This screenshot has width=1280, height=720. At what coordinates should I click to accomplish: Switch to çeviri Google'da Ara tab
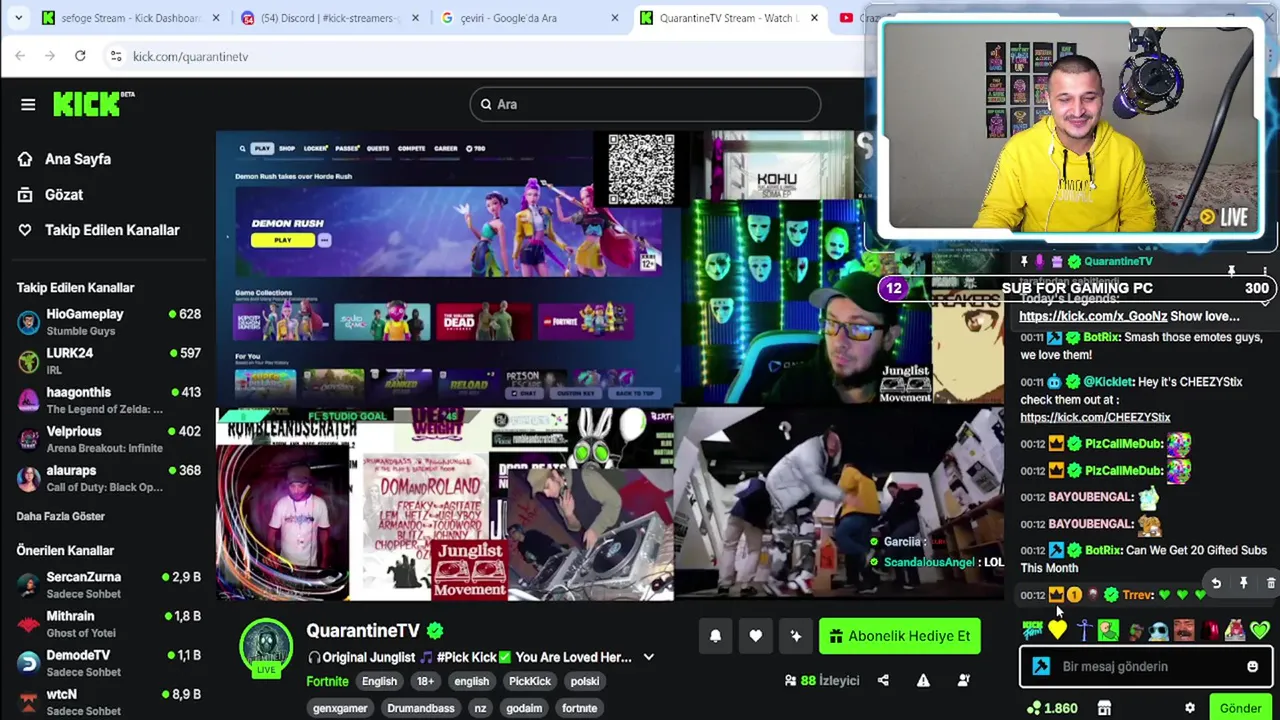pyautogui.click(x=530, y=18)
